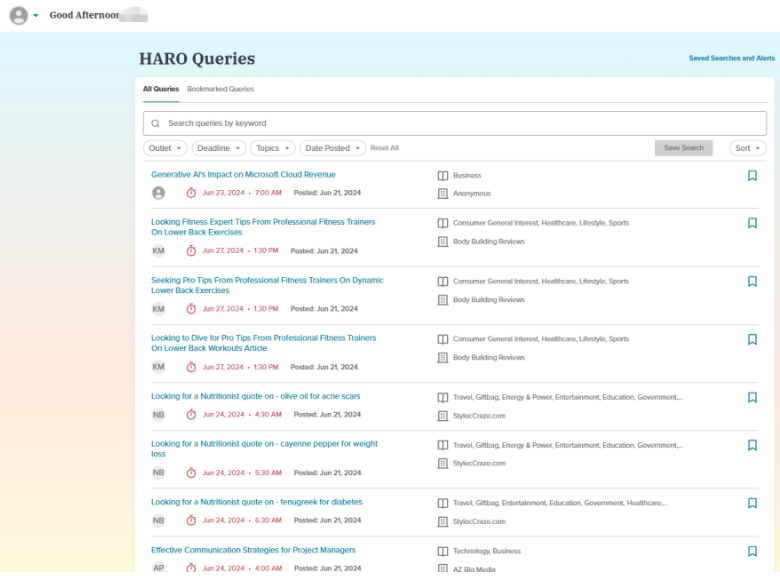This screenshot has width=780, height=576.
Task: Click KM avatar on Dynamic Lower Back Exercises query
Action: [159, 309]
